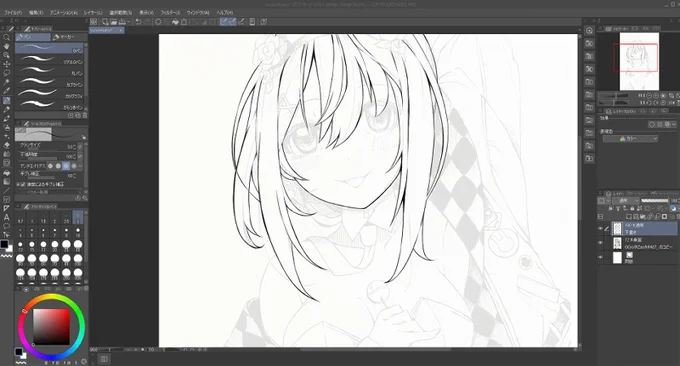
Task: Click the red saturation square in color wheel
Action: tap(51, 327)
